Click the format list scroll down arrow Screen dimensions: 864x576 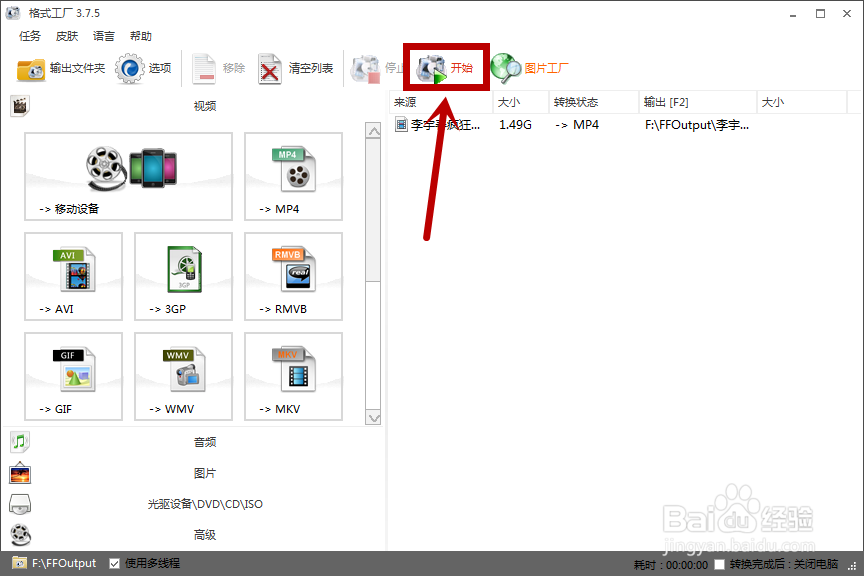[374, 418]
